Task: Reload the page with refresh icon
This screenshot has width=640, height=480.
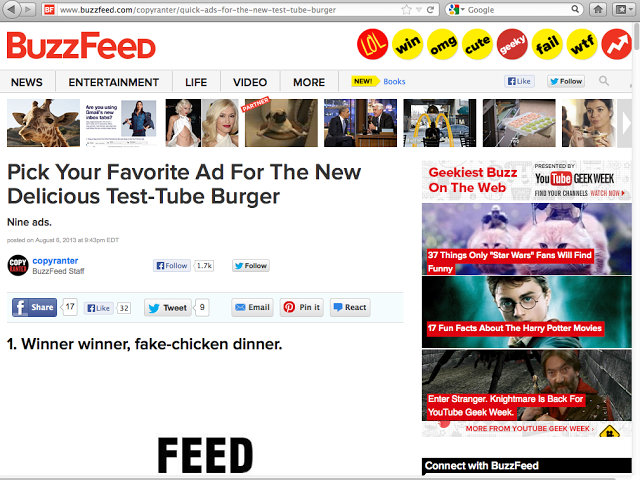Action: 430,9
